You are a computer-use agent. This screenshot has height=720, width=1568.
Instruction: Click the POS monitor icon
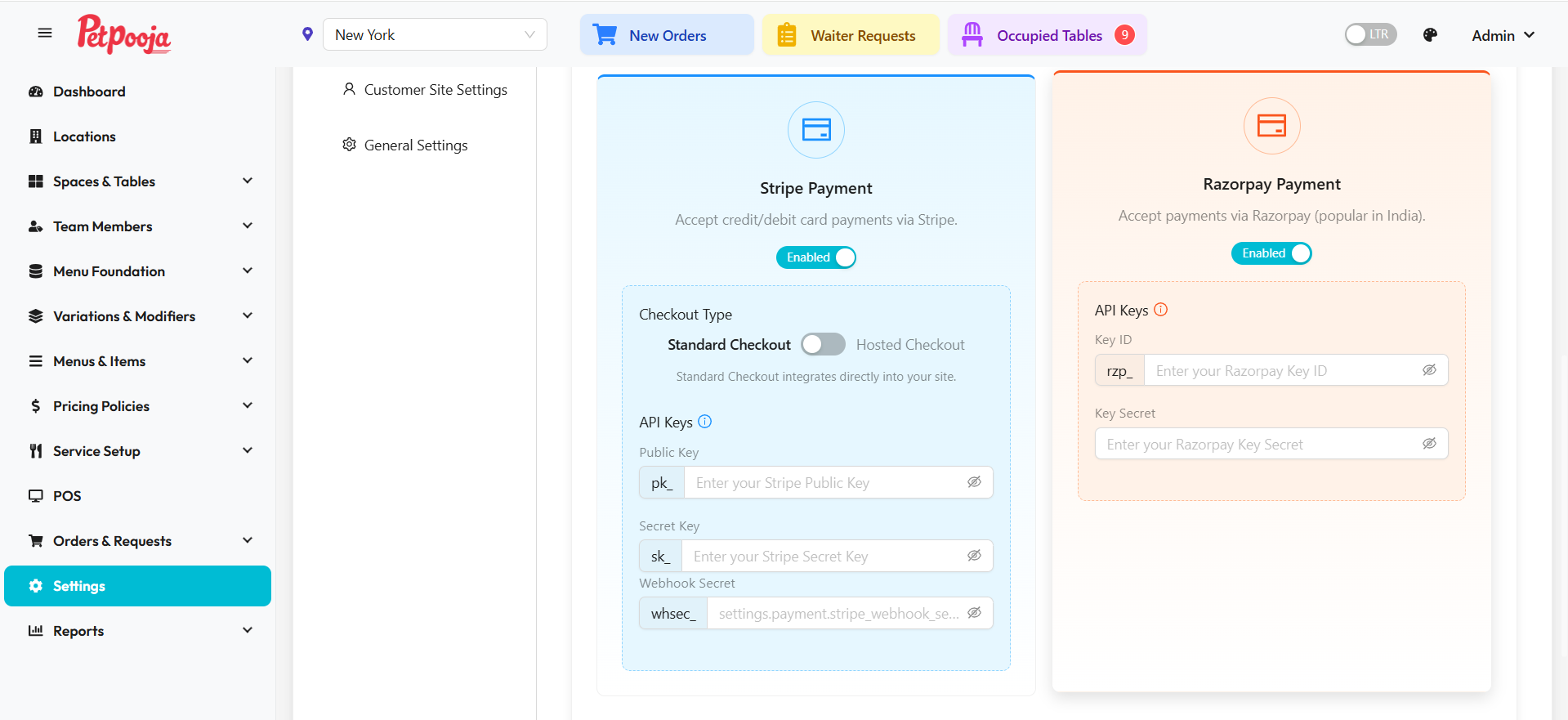click(36, 496)
